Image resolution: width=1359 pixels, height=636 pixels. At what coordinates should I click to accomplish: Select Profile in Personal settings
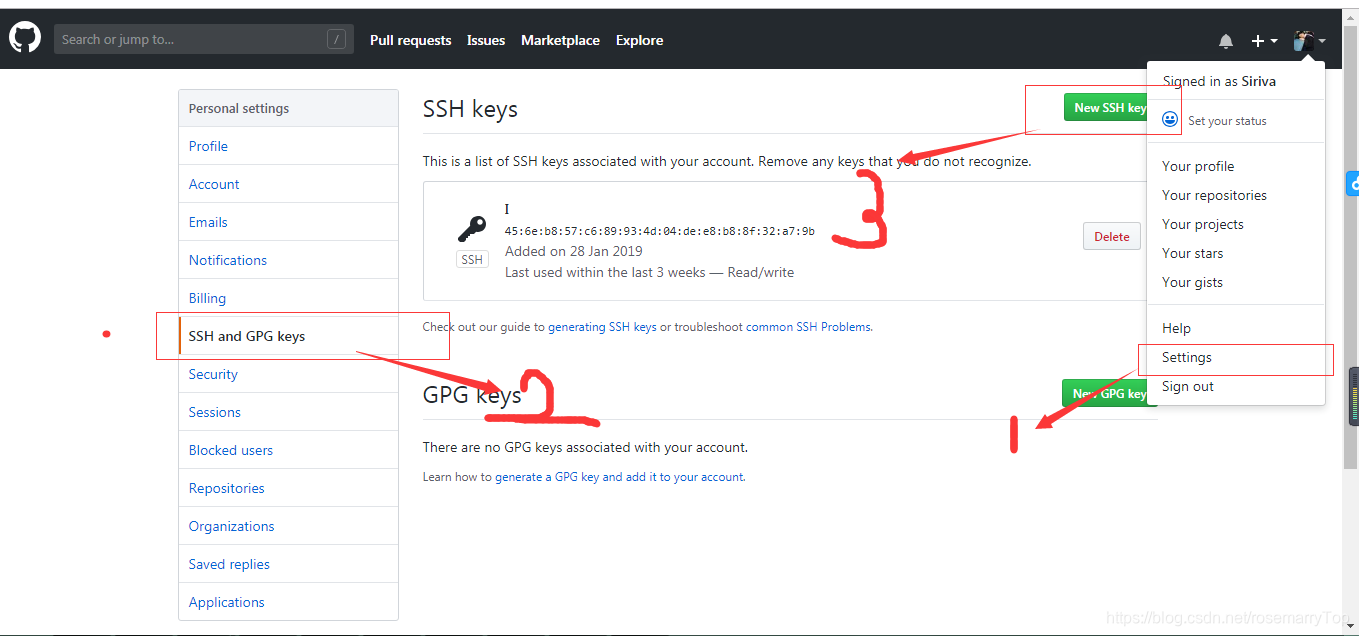point(288,146)
